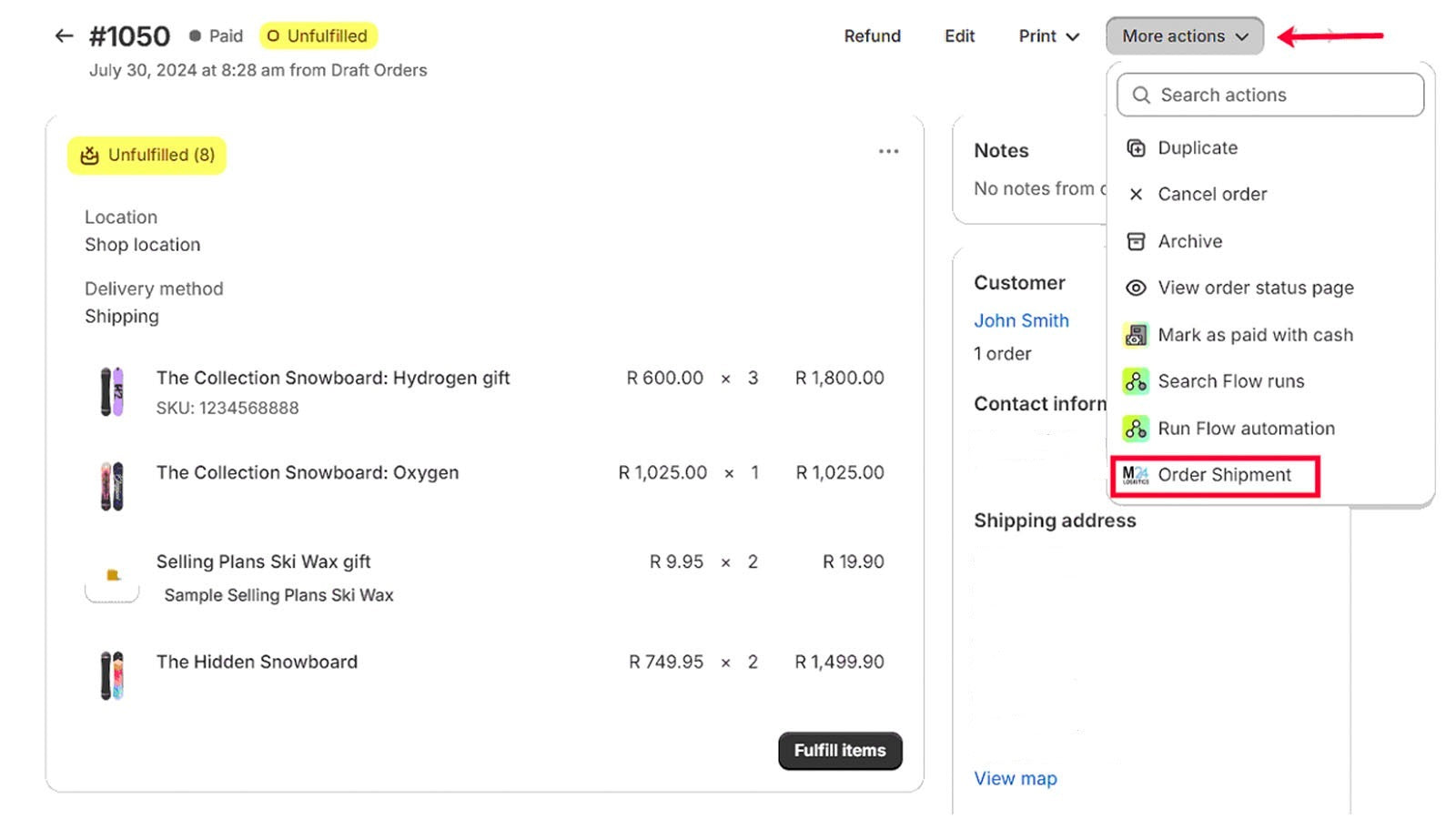Click the Unfulfilled (8) badge
The width and height of the screenshot is (1456, 819).
click(147, 156)
